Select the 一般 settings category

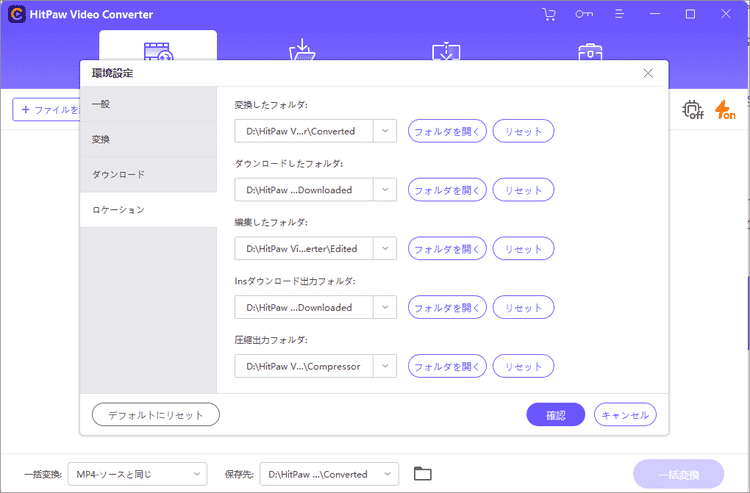[x=149, y=104]
